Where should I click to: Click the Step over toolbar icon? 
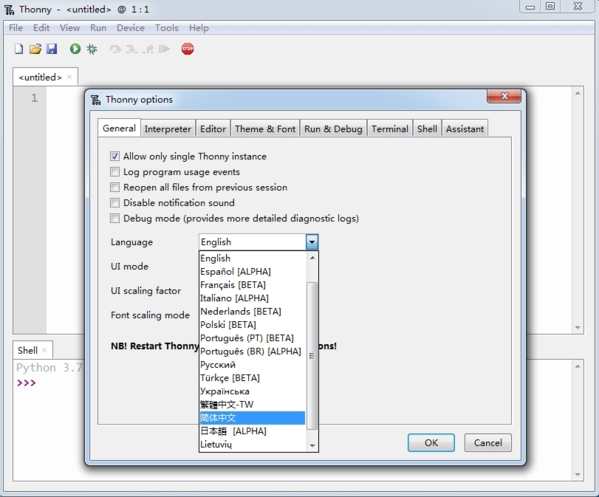coord(115,49)
